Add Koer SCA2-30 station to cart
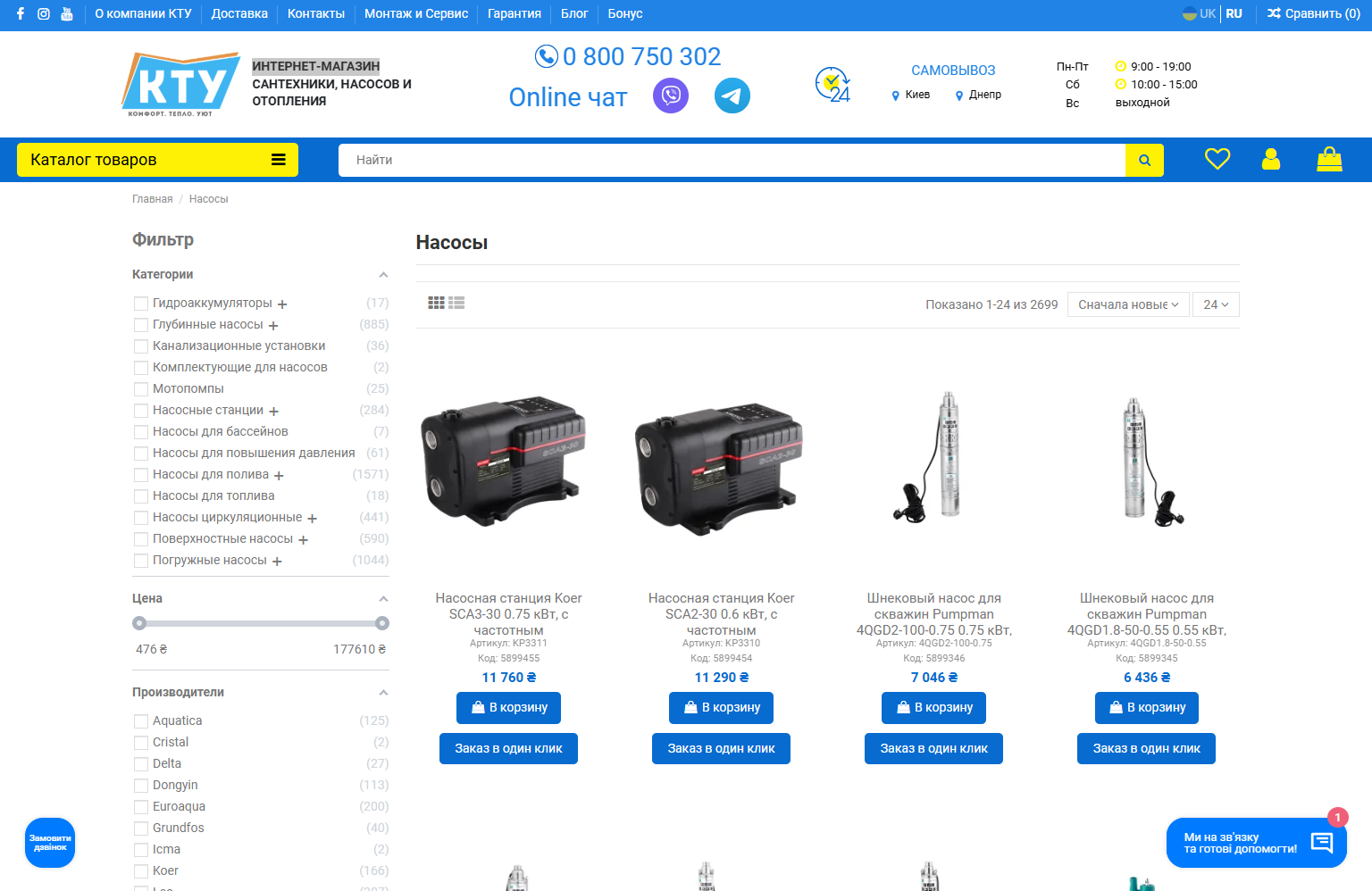Viewport: 1372px width, 891px height. point(721,707)
